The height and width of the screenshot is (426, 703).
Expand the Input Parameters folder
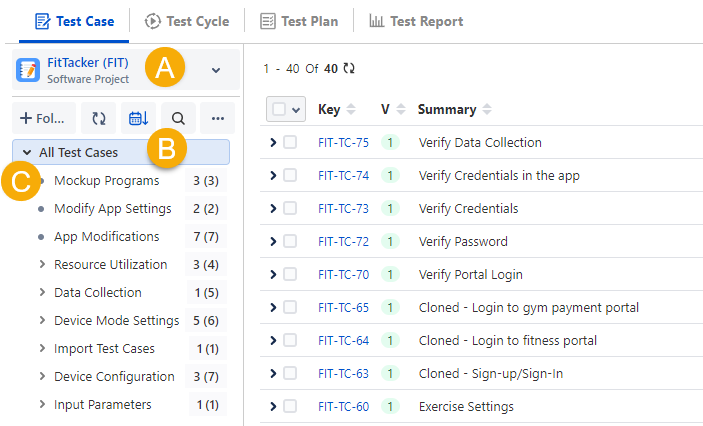pos(42,404)
